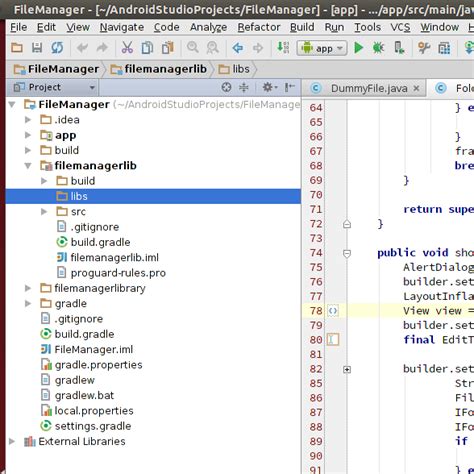
Task: Click the Make Project icon
Action: point(283,48)
